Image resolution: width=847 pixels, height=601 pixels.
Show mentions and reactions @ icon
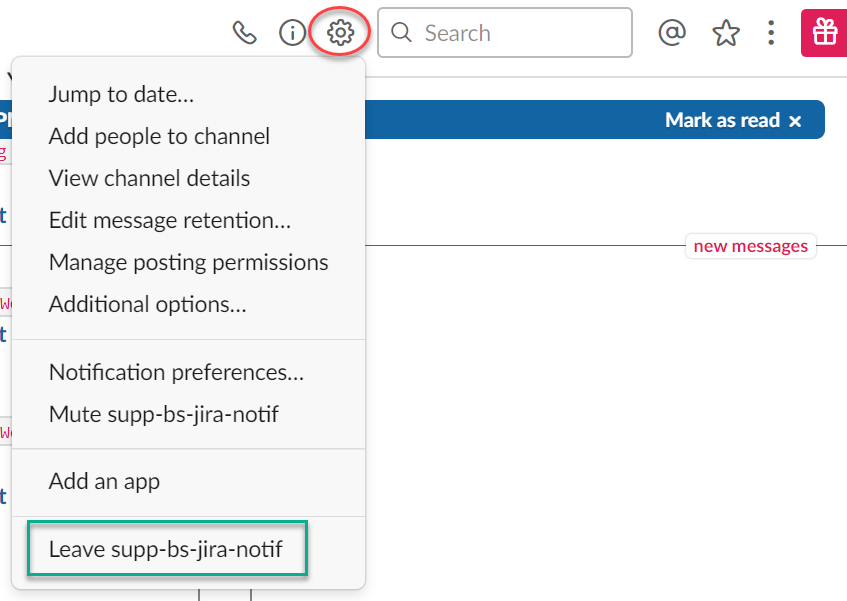(x=672, y=33)
